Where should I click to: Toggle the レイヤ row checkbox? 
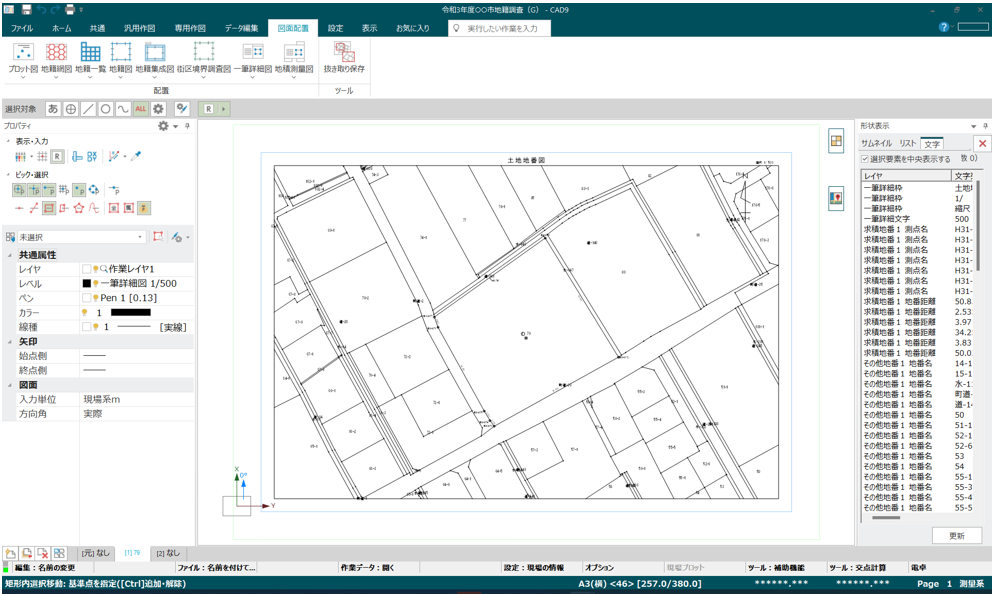coord(86,269)
